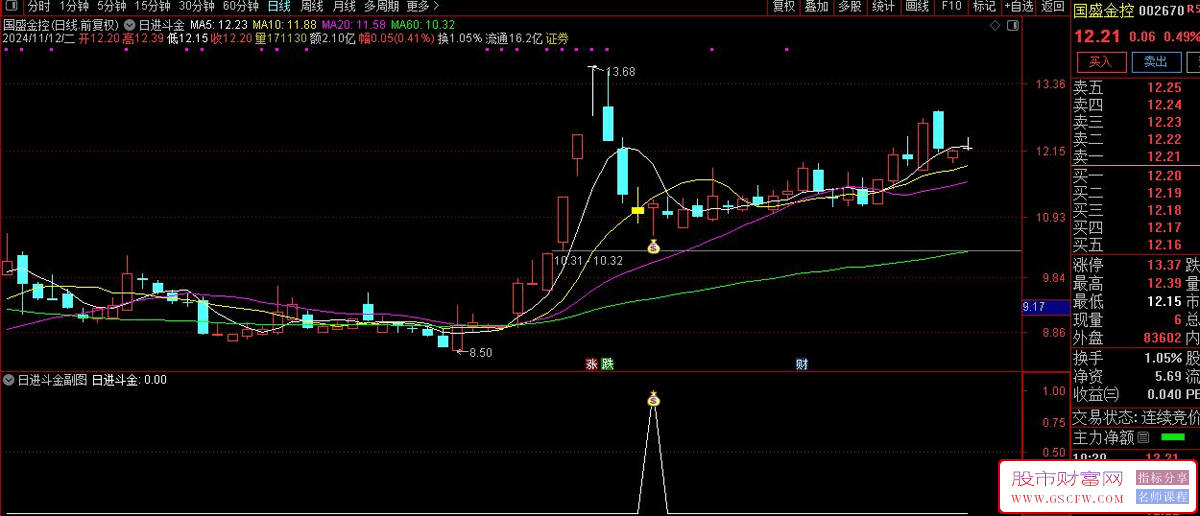The height and width of the screenshot is (516, 1200).
Task: Select the 卖三 12.23 order row
Action: tap(1135, 122)
